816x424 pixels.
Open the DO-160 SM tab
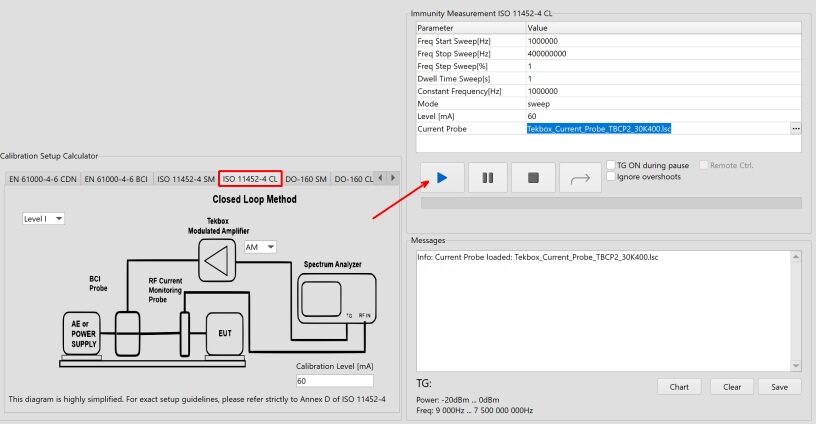[x=306, y=179]
